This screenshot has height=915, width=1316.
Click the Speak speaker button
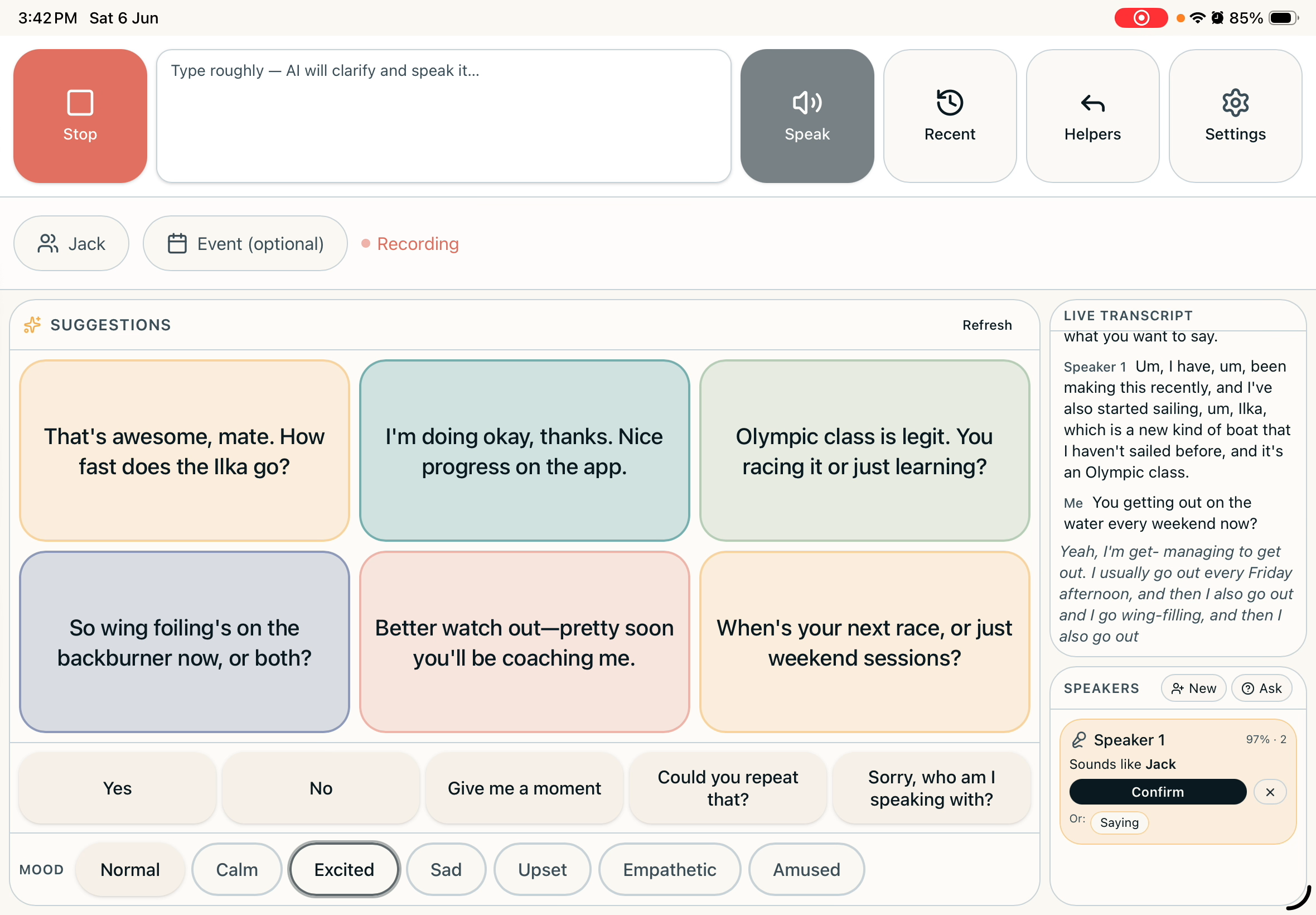point(807,116)
